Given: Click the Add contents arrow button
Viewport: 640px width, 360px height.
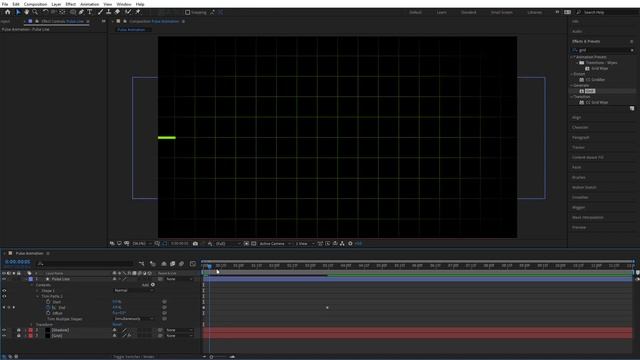Looking at the screenshot, I should pyautogui.click(x=153, y=285).
